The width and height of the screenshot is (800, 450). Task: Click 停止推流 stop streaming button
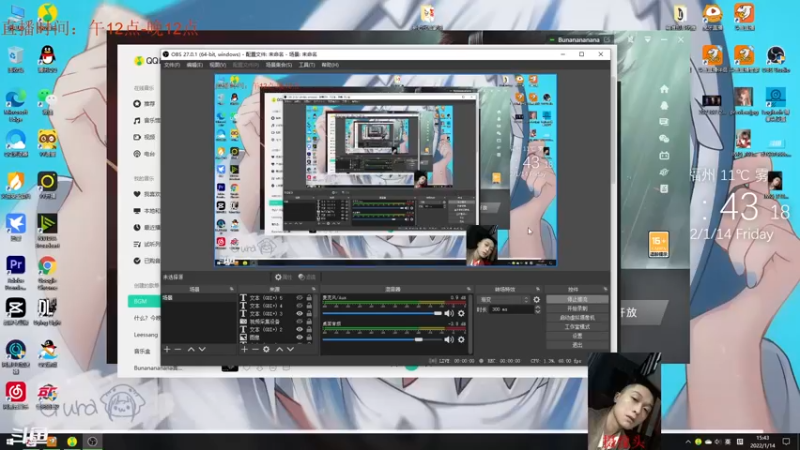coord(577,299)
